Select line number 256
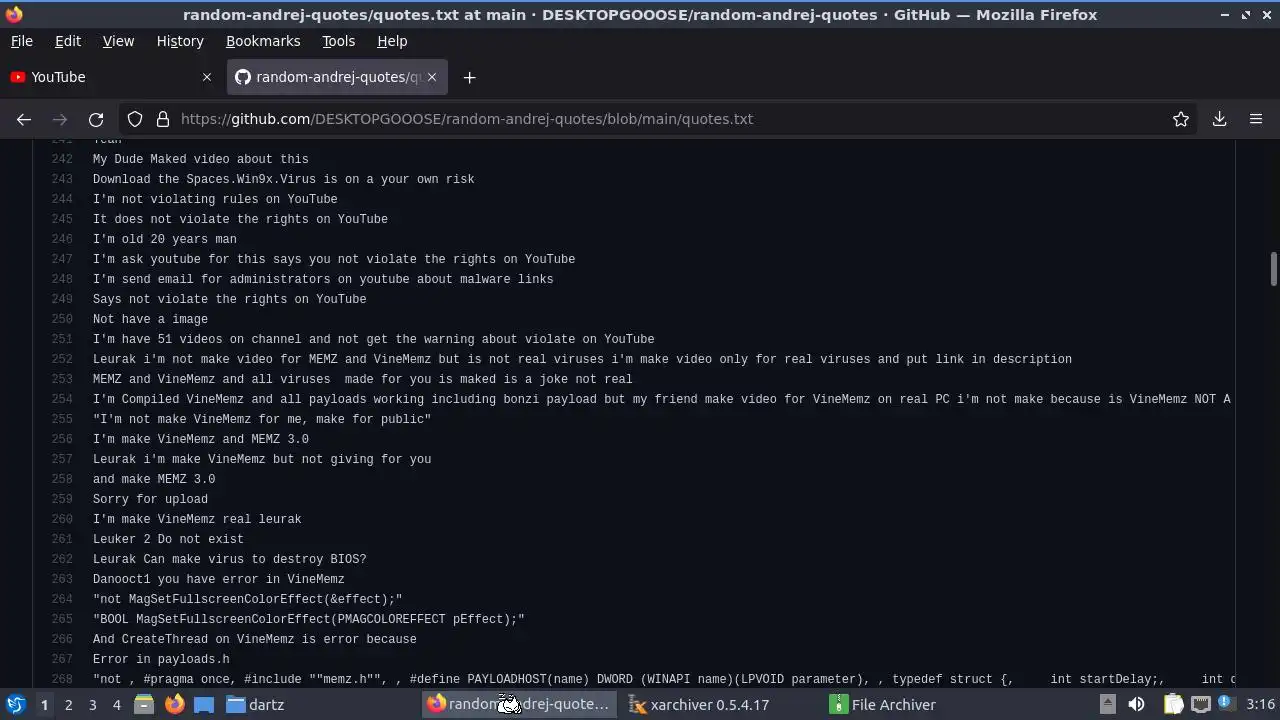 [x=62, y=439]
